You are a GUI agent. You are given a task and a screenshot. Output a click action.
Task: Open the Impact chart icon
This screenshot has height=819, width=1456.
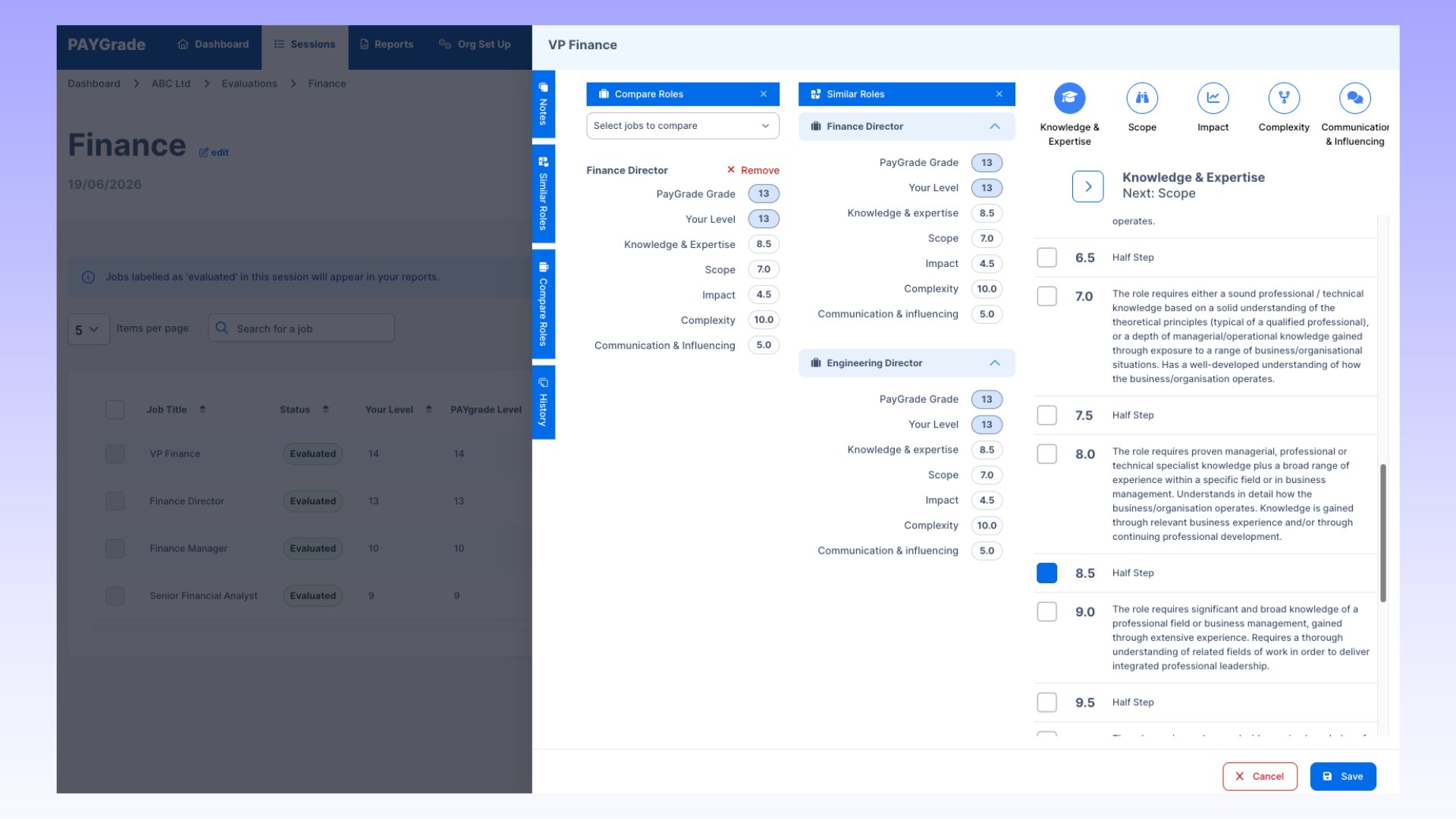(1213, 98)
